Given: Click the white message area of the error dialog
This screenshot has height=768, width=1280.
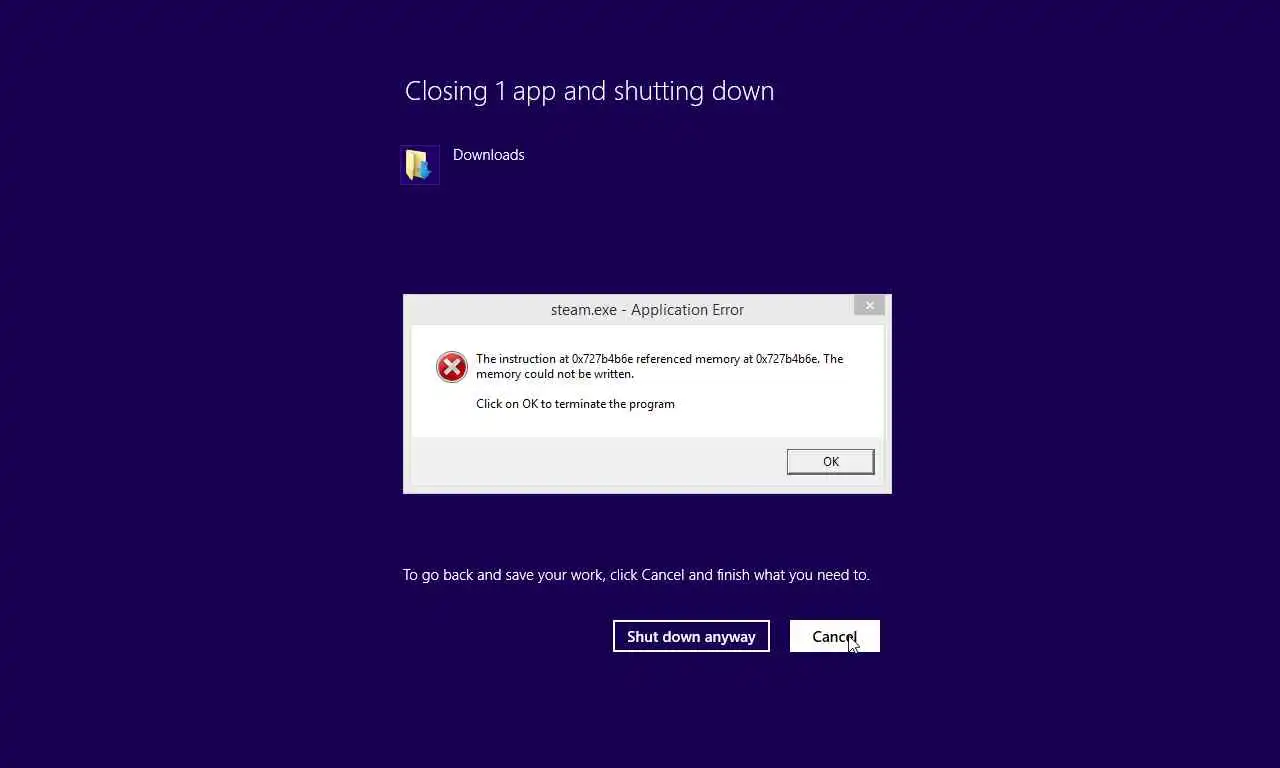Looking at the screenshot, I should coord(647,381).
